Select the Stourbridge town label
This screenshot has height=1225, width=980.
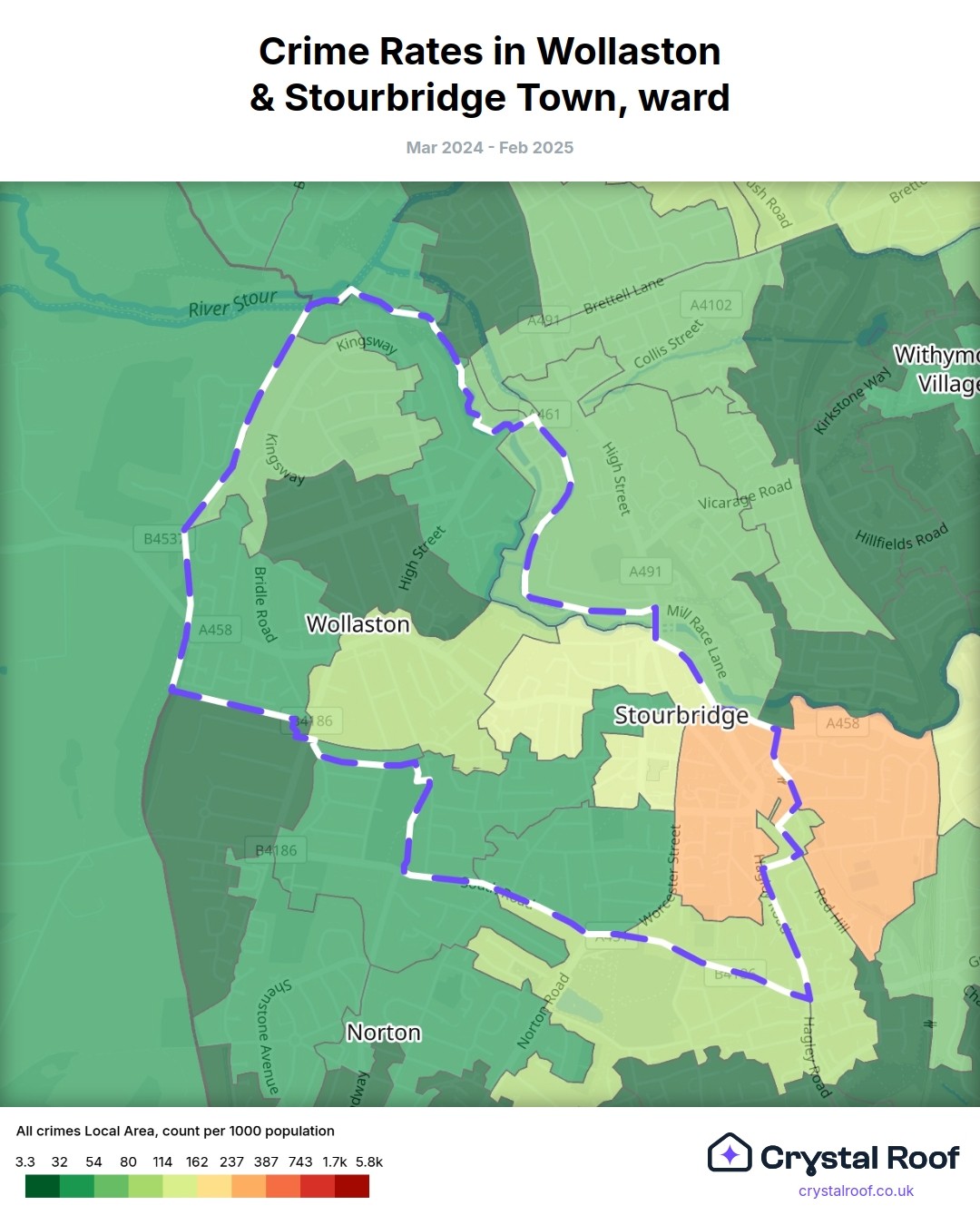point(681,715)
